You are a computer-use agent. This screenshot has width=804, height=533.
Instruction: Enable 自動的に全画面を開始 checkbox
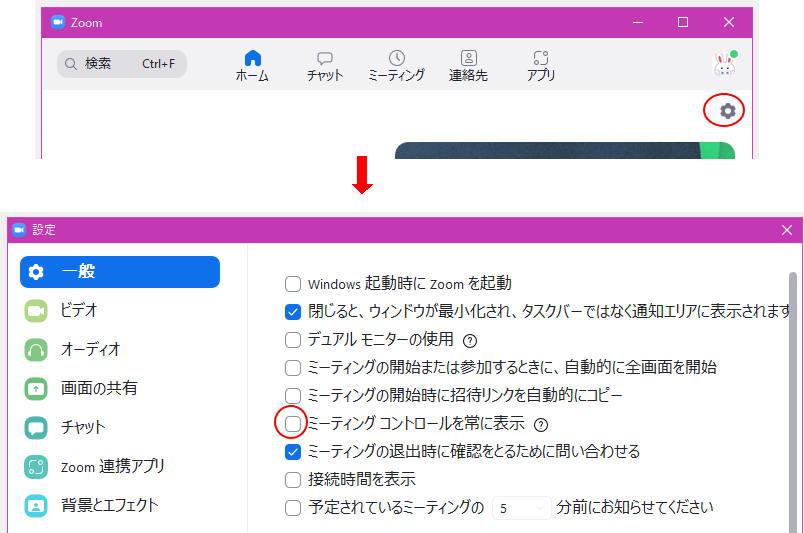click(293, 367)
